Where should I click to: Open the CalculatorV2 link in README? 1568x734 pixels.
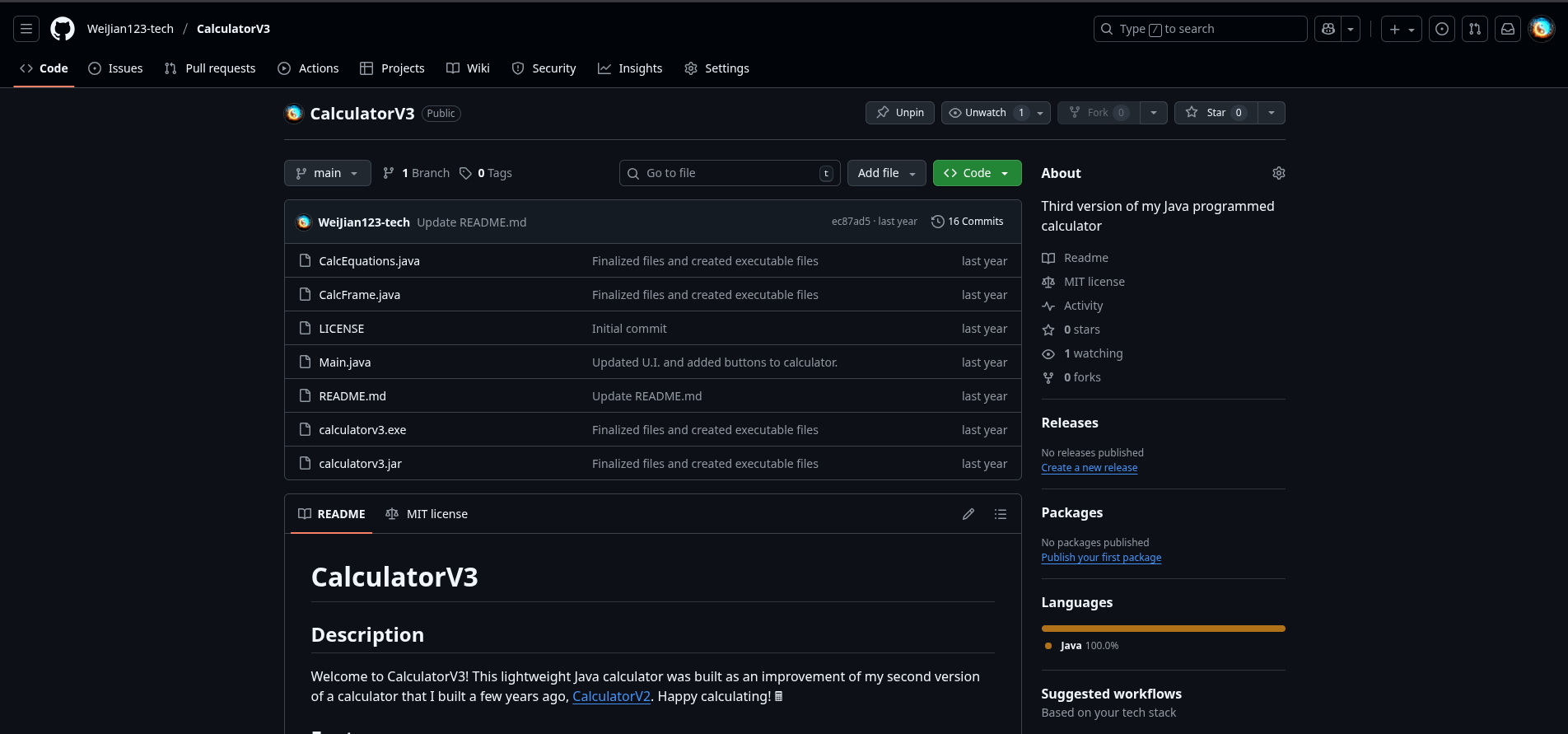[x=611, y=697]
